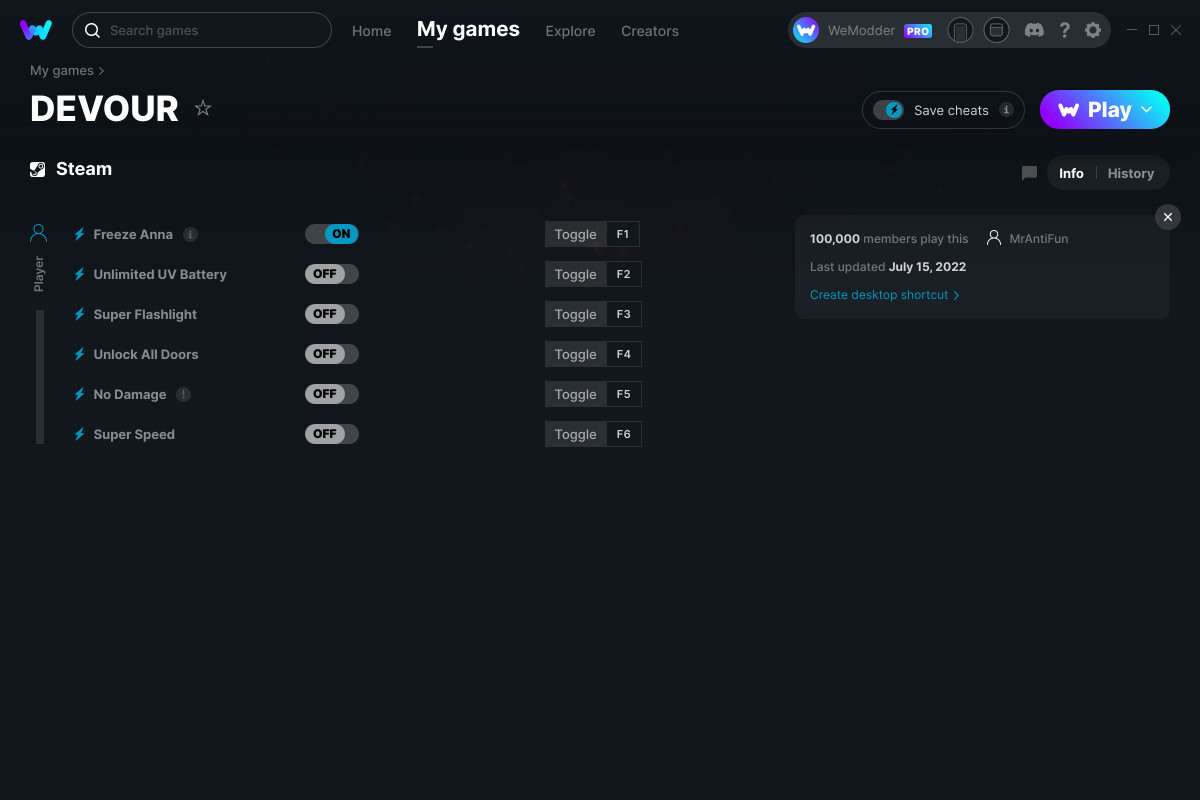
Task: Click the F4 hotkey for Unlock All Doors
Action: (624, 354)
